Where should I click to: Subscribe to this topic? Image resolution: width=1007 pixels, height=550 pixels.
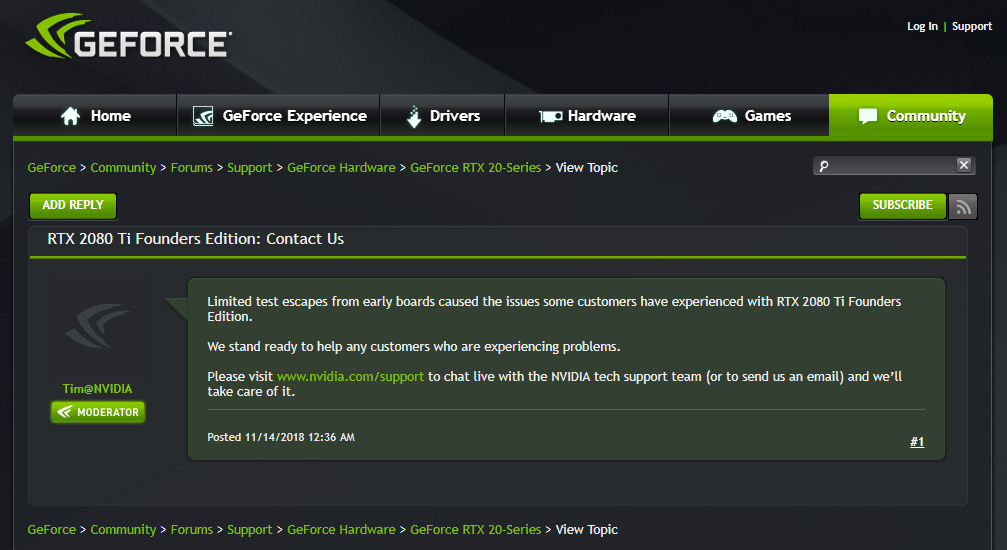tap(902, 206)
